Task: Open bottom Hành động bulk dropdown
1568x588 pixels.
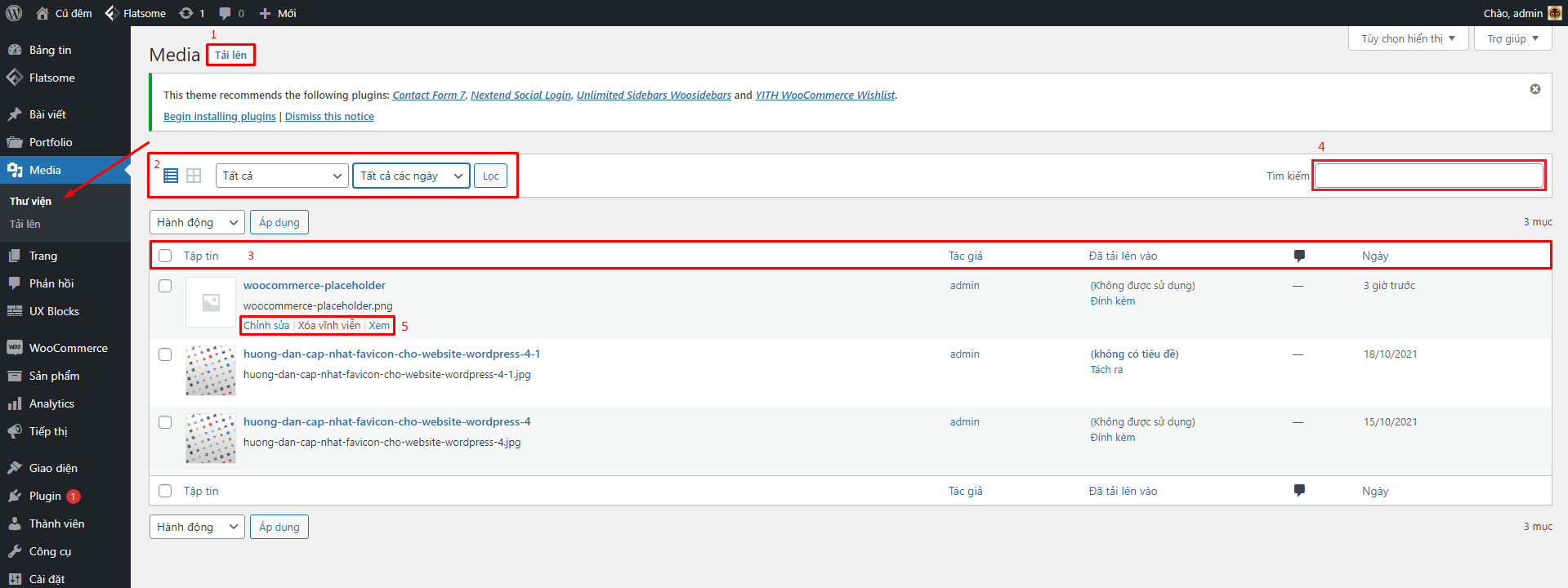Action: [197, 527]
